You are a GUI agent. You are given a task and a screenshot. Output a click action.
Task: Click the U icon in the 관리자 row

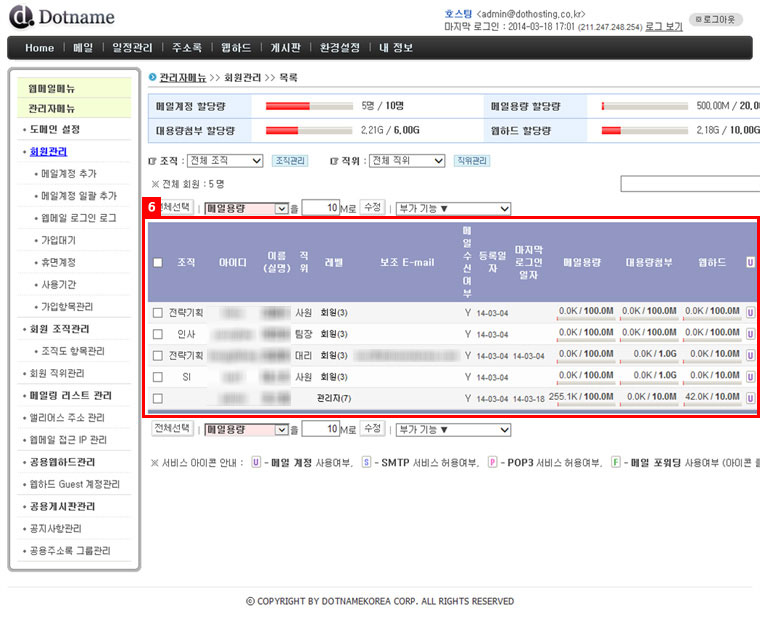(750, 398)
